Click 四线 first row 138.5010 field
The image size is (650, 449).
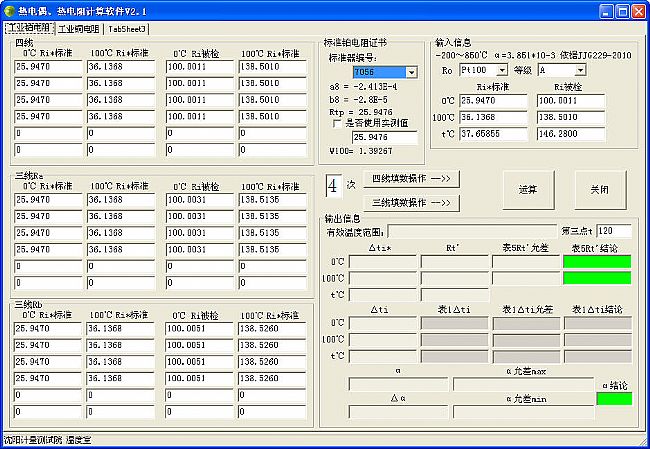click(272, 67)
